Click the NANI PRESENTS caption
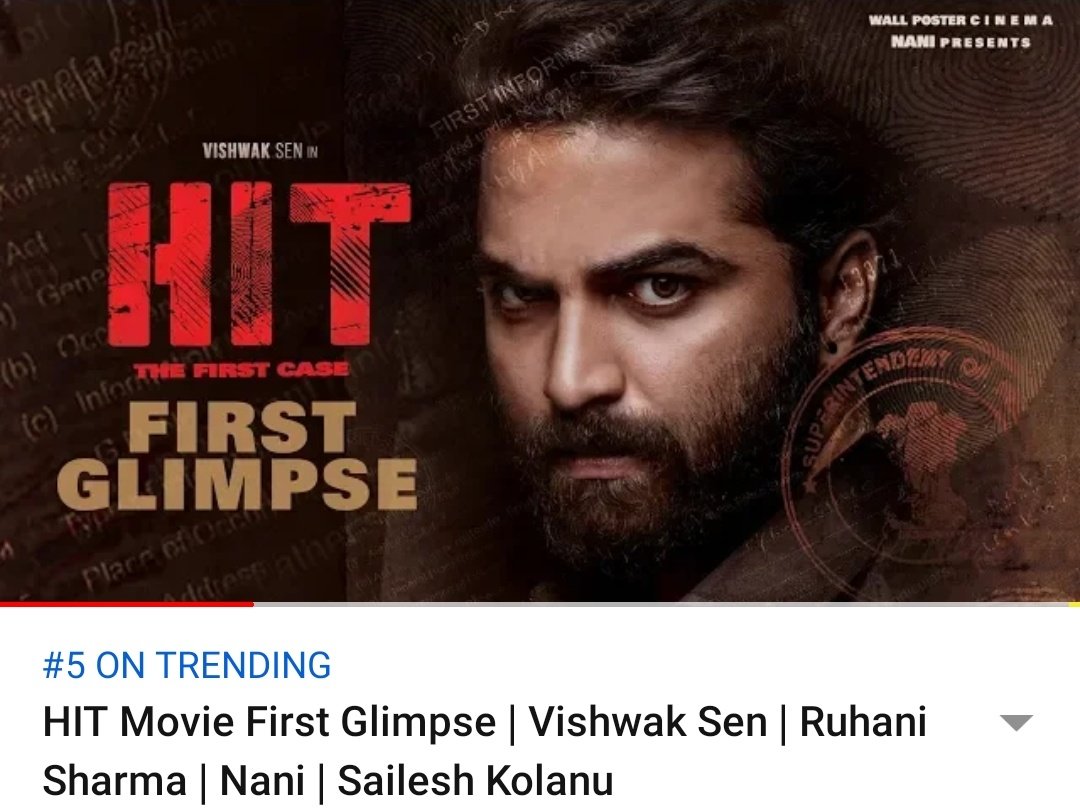 [961, 42]
